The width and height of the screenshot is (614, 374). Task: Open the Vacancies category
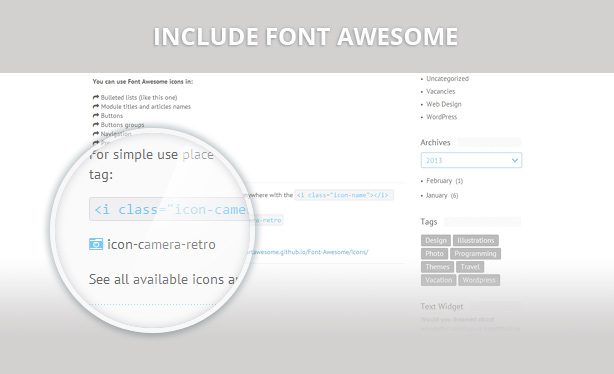441,91
